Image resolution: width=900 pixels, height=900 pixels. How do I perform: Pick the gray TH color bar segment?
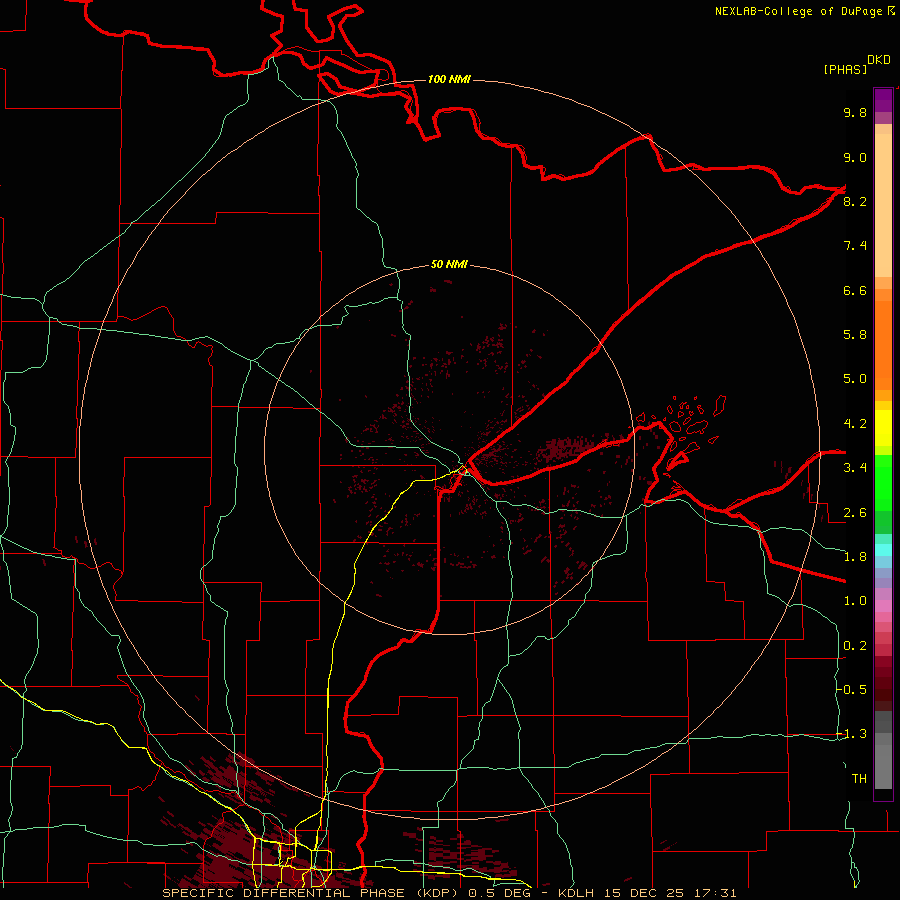(883, 766)
